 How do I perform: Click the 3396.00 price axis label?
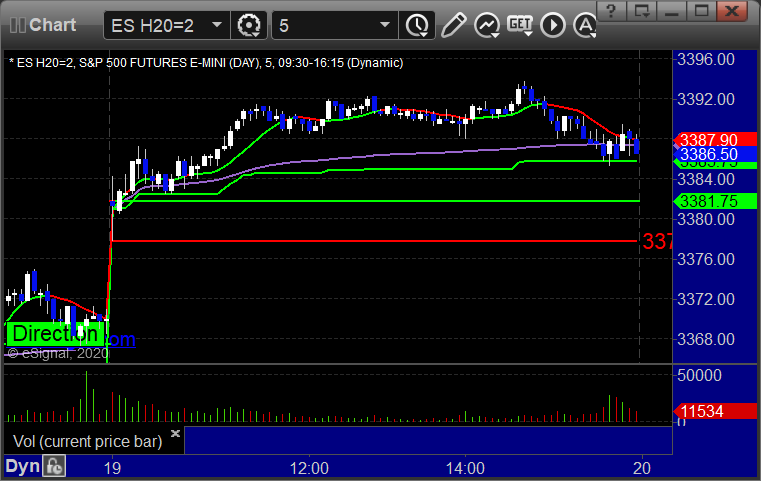click(x=706, y=60)
